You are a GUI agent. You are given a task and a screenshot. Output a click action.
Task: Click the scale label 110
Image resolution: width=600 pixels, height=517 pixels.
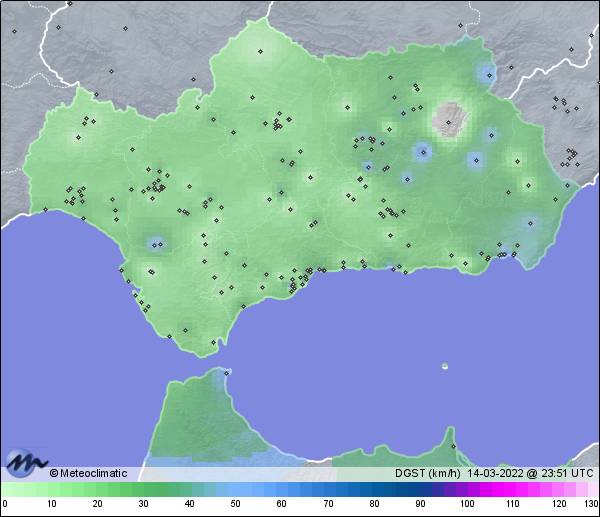513,504
